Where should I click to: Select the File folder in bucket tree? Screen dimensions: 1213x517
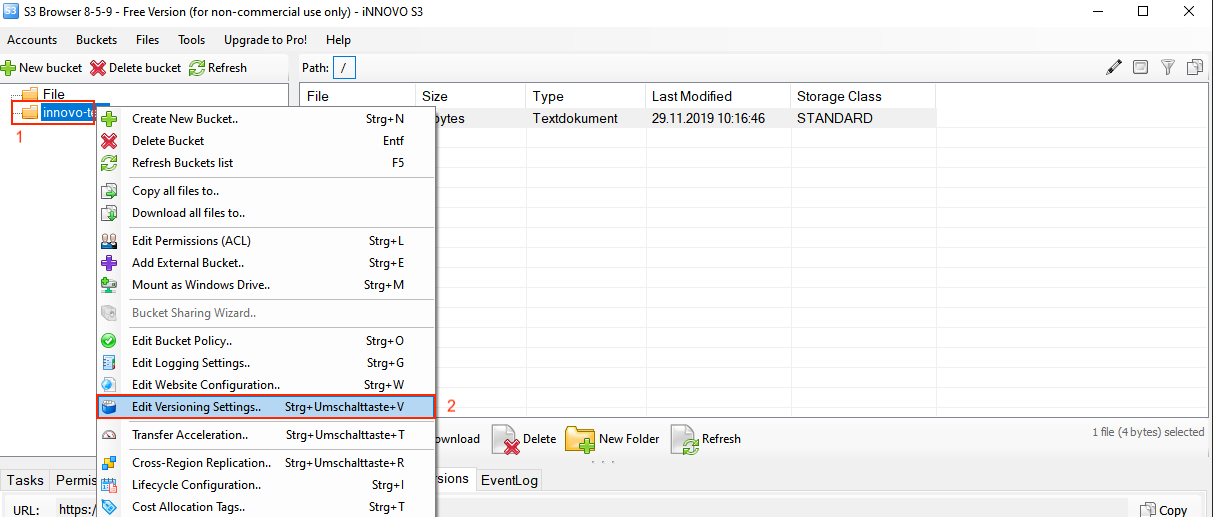(53, 95)
